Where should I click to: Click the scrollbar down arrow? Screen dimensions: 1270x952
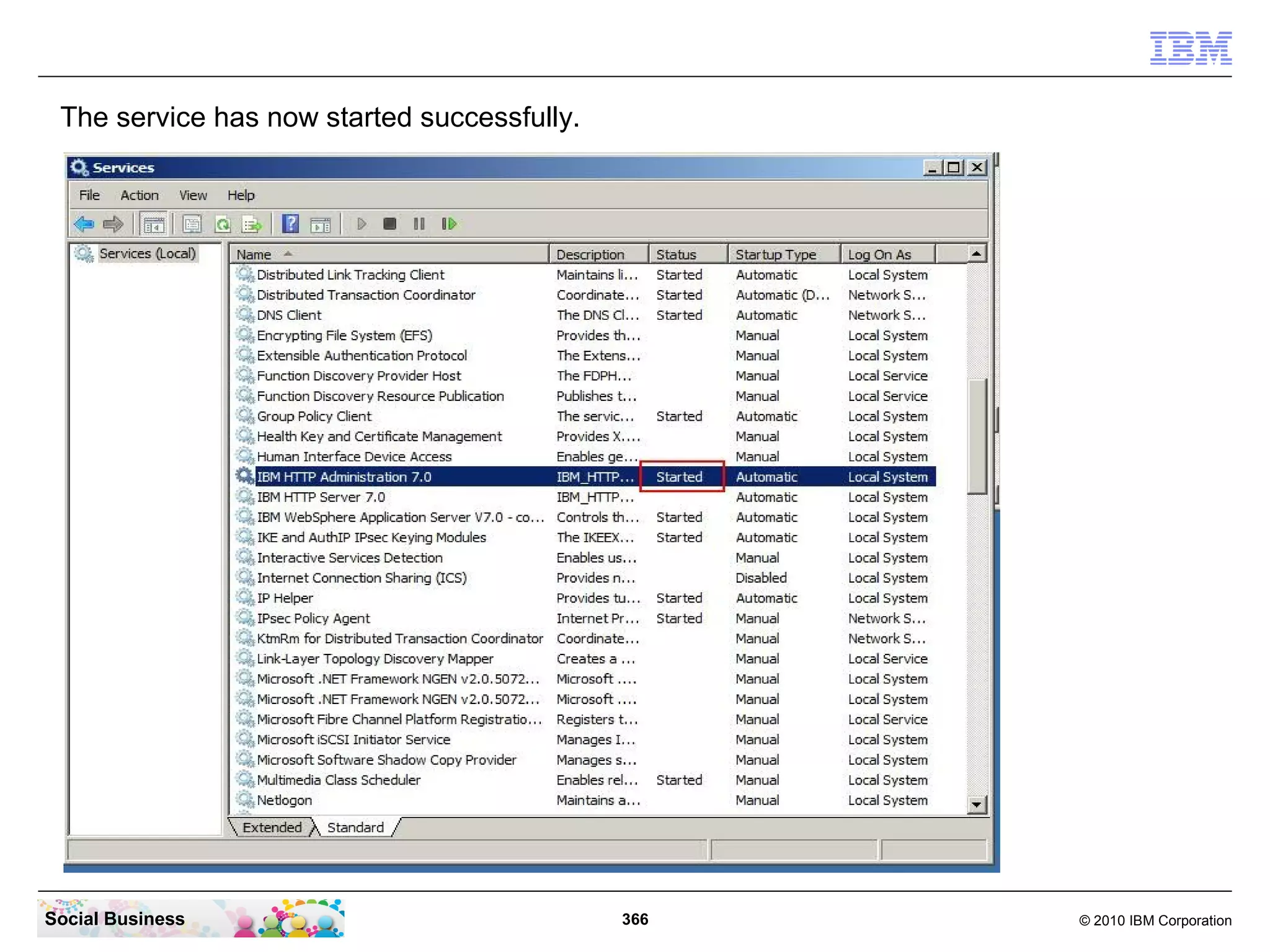click(x=977, y=804)
